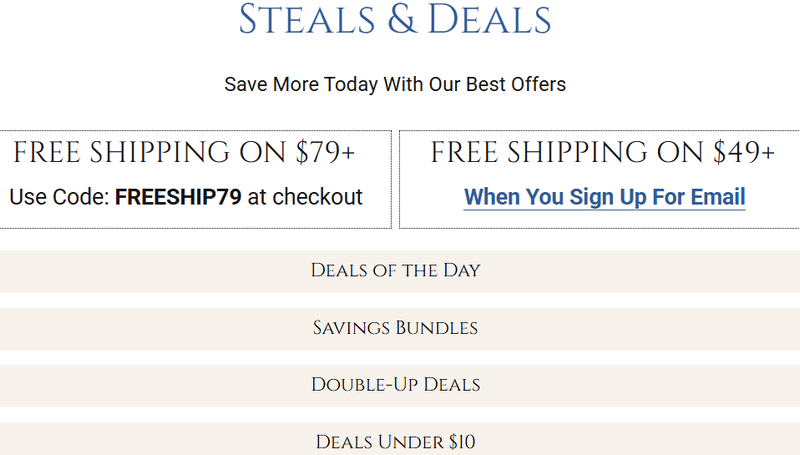Image resolution: width=800 pixels, height=455 pixels.
Task: Click the 'Save More Today With Our Best Offers' tagline
Action: point(395,84)
